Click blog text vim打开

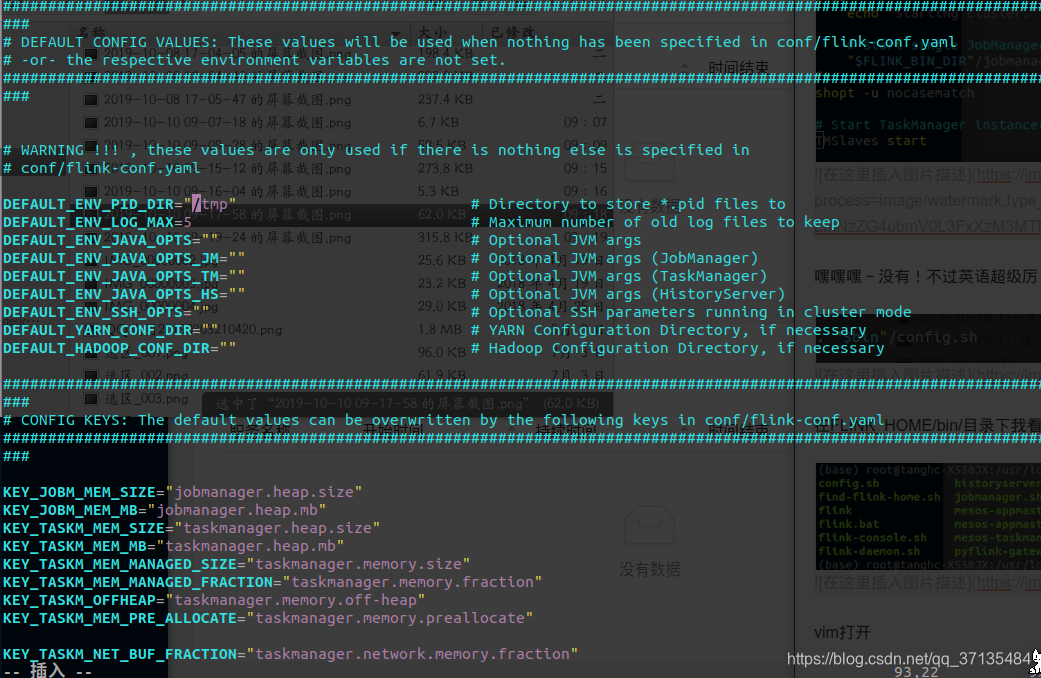coord(842,632)
